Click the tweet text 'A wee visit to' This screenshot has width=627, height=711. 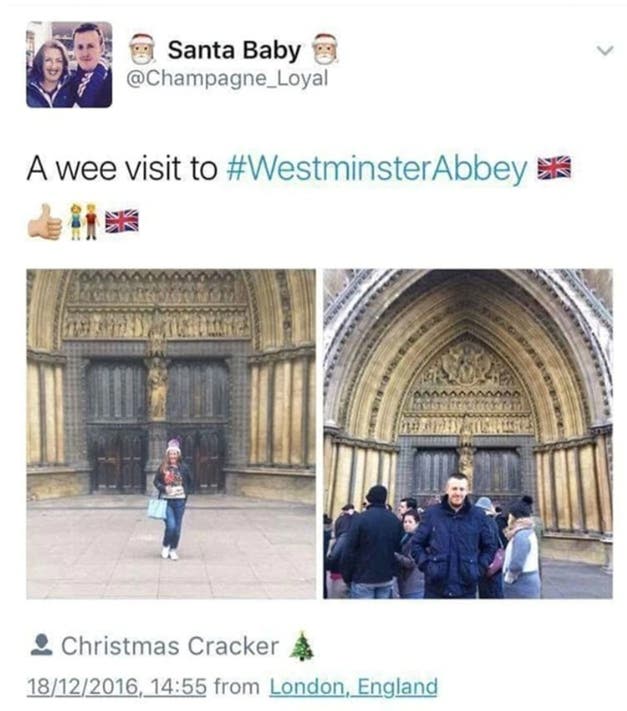coord(122,168)
